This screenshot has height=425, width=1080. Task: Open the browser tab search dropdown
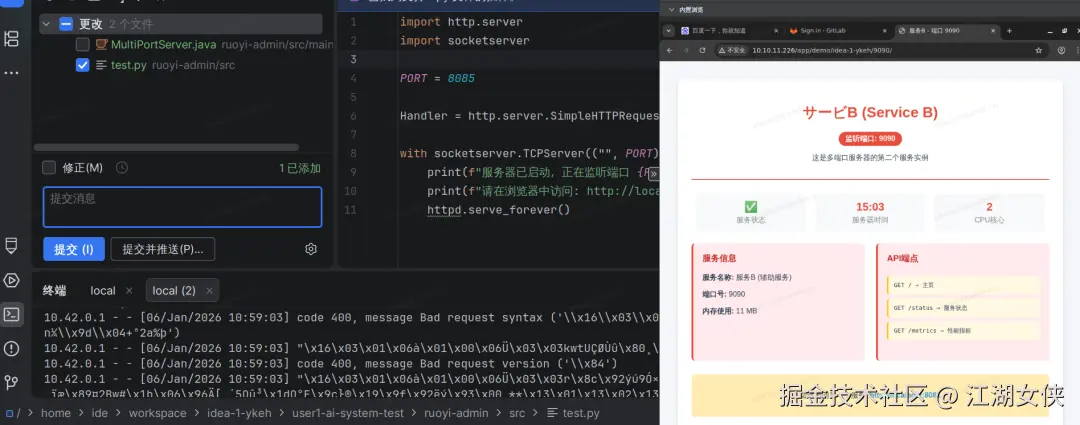point(667,31)
